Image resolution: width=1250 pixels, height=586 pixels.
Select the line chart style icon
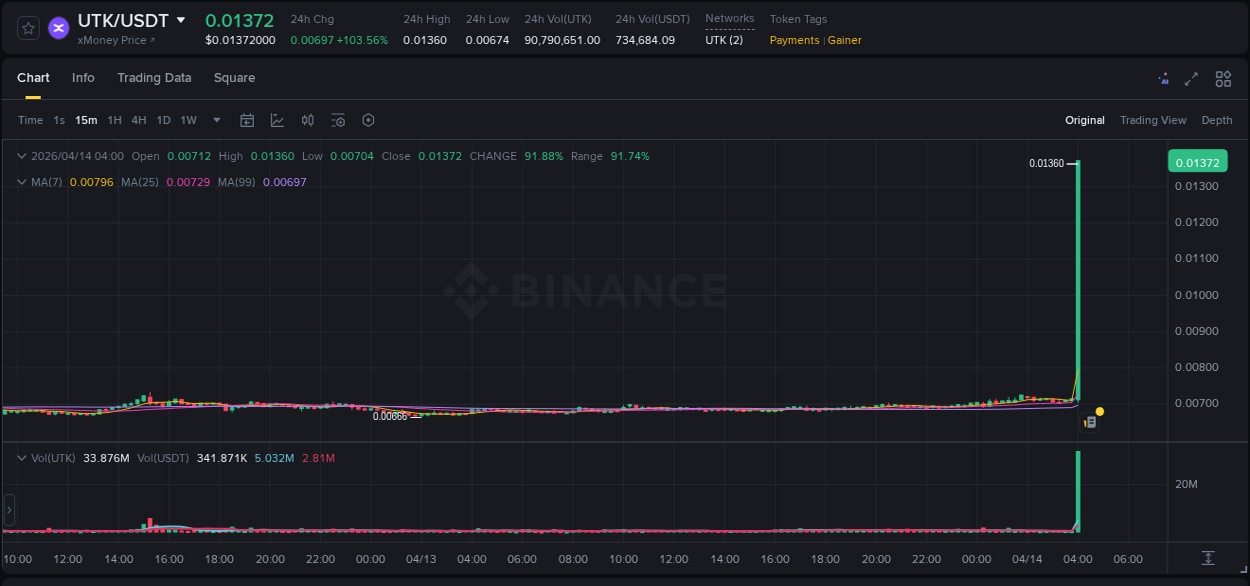[x=276, y=120]
